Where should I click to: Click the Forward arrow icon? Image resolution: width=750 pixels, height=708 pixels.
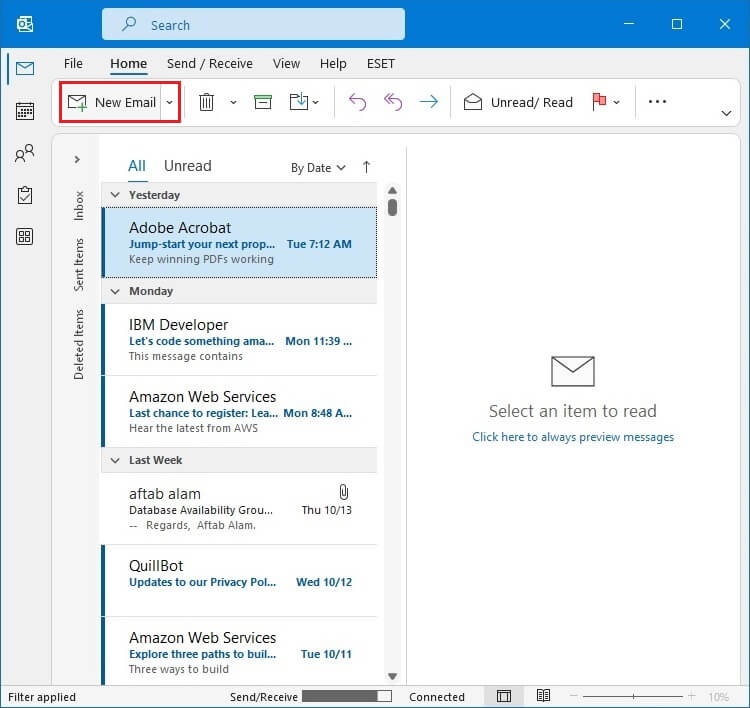[x=429, y=102]
